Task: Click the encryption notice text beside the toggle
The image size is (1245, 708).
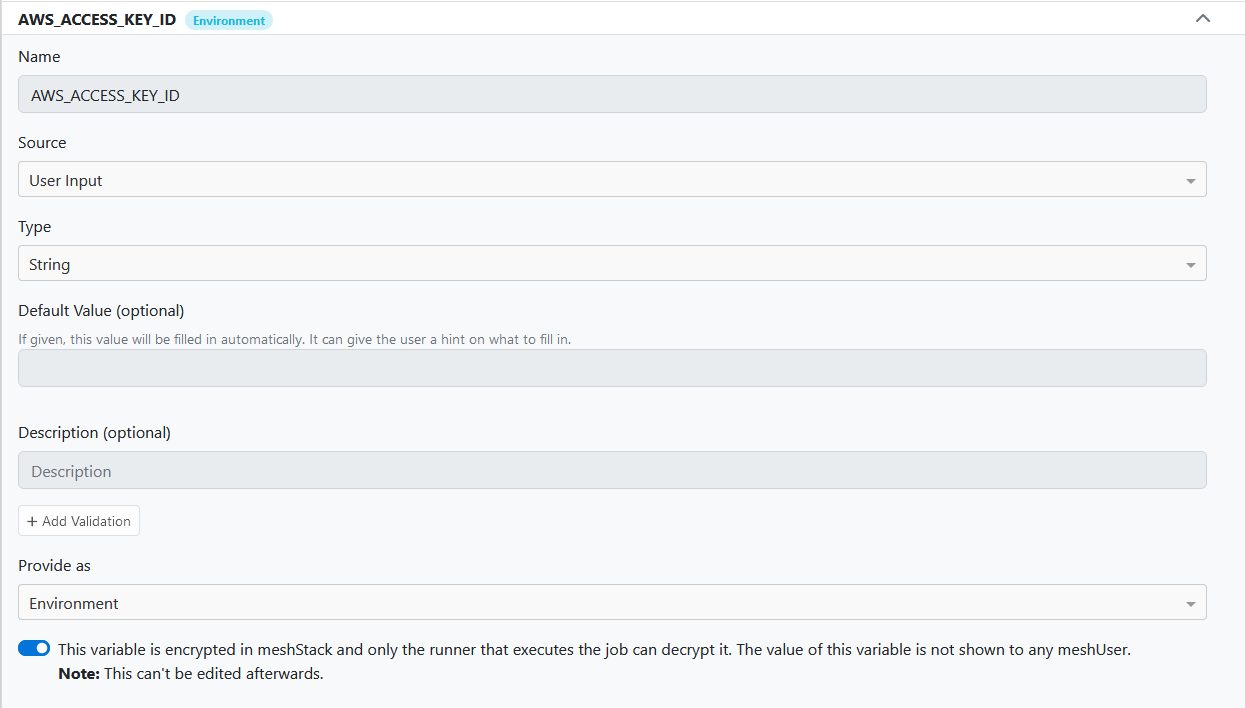Action: pos(594,661)
